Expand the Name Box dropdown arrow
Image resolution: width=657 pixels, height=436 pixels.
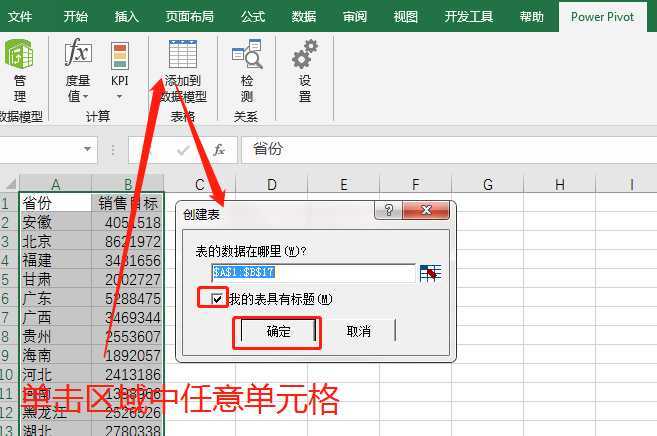tap(87, 149)
